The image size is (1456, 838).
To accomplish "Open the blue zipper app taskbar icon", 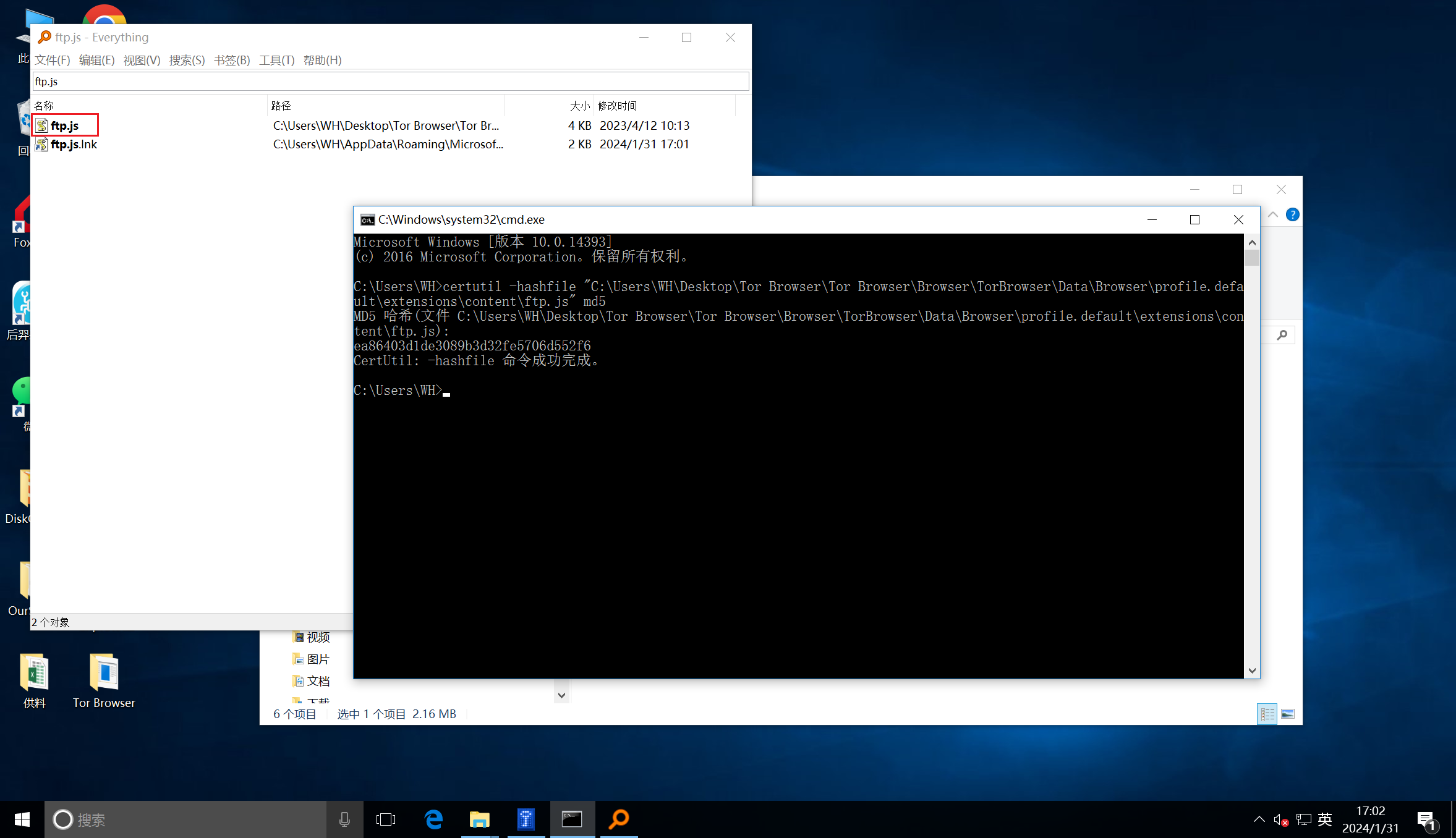I will coord(526,819).
